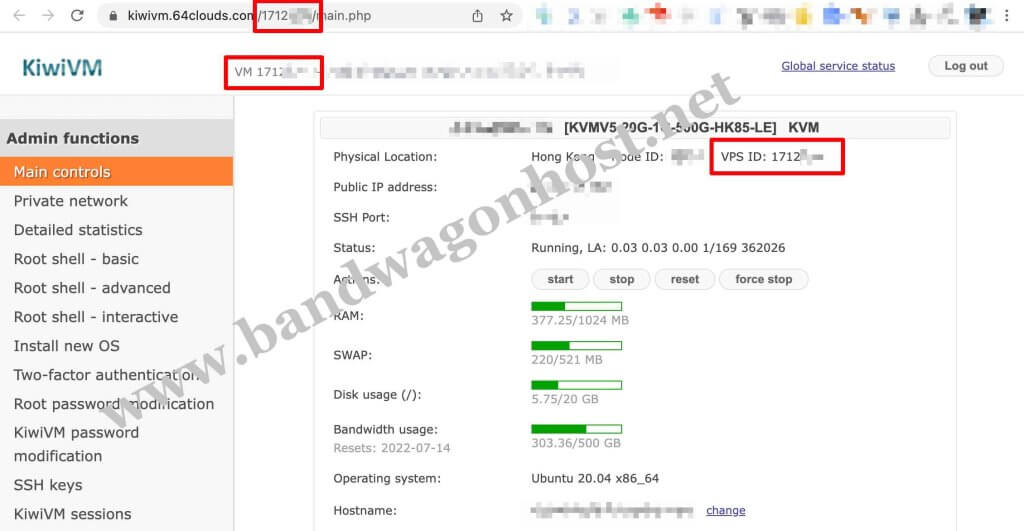Click the KiwiVM logo
1024x531 pixels.
pos(62,67)
